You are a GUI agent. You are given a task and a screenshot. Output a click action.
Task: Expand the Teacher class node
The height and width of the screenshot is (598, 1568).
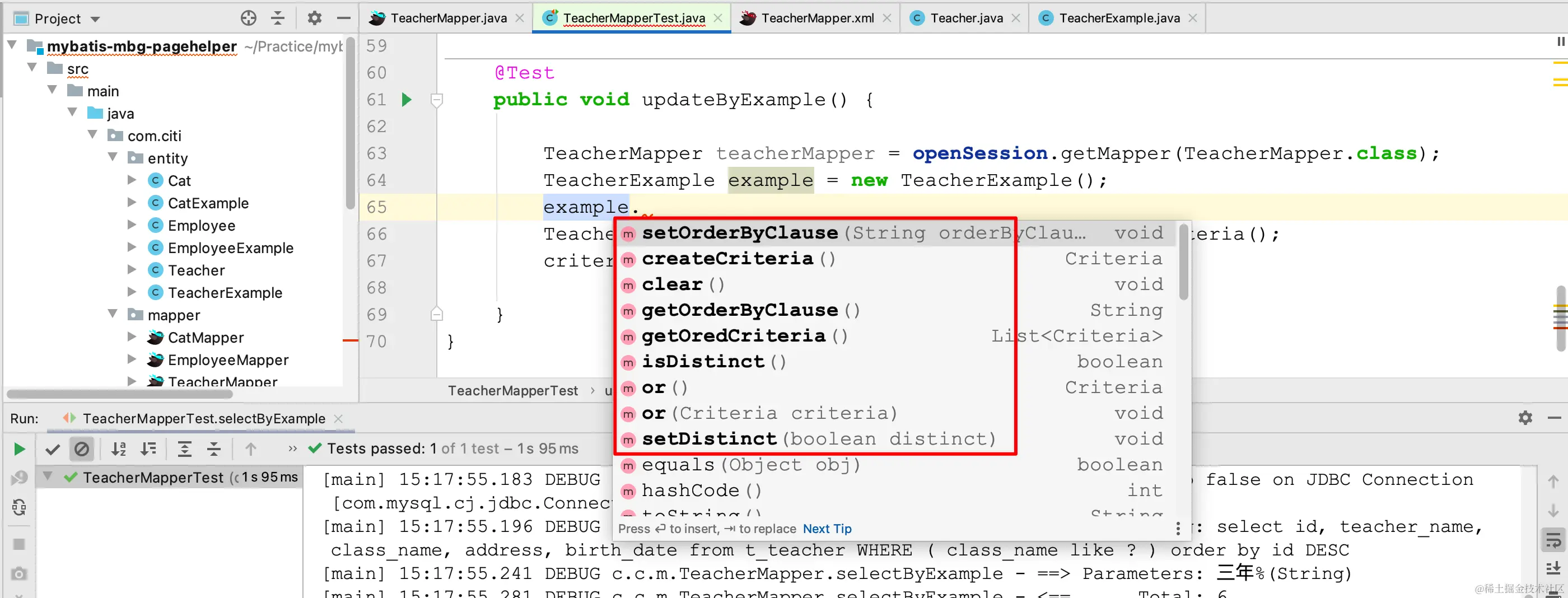(132, 269)
